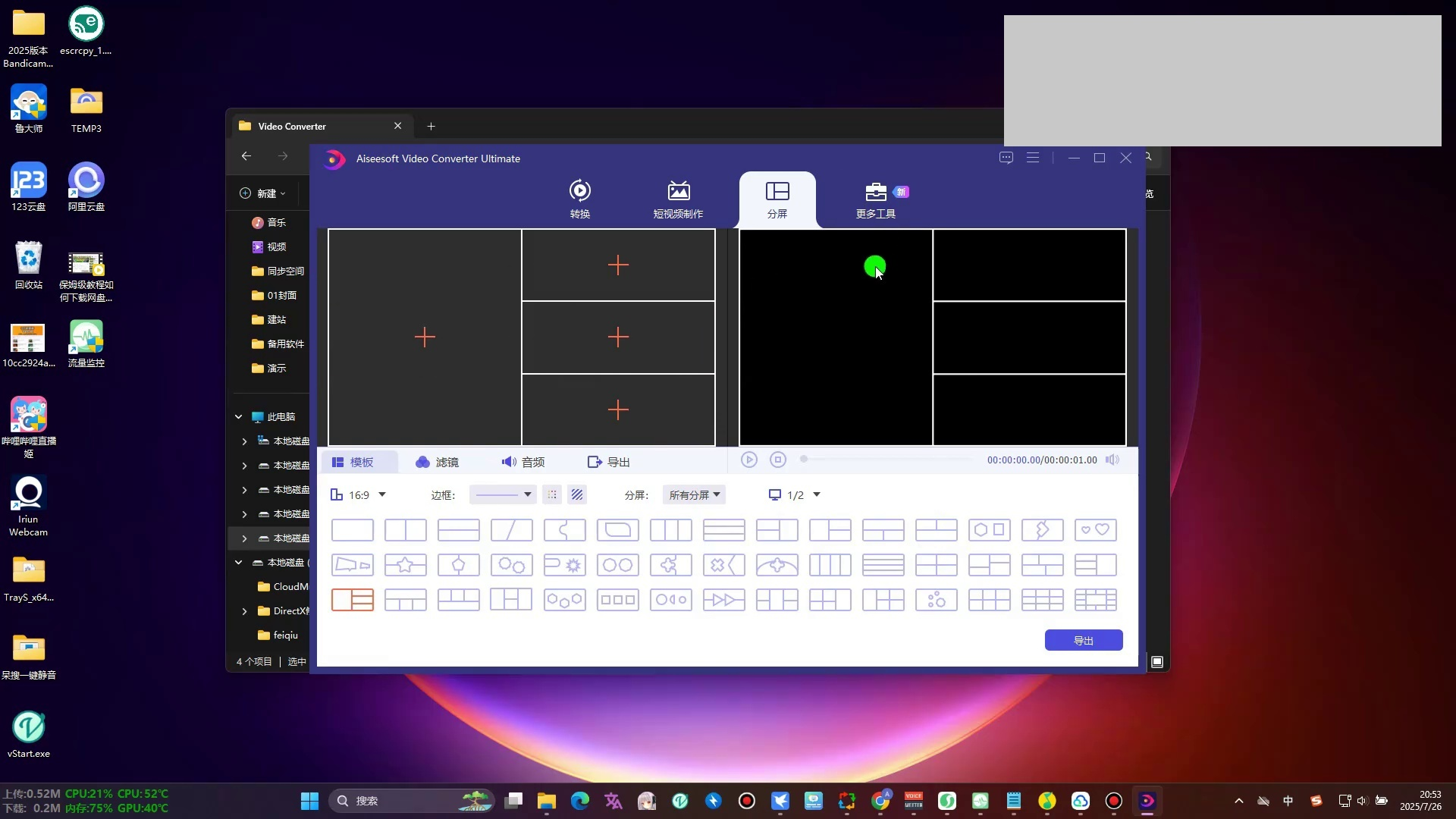Toggle the dotted border pattern button

[x=552, y=494]
